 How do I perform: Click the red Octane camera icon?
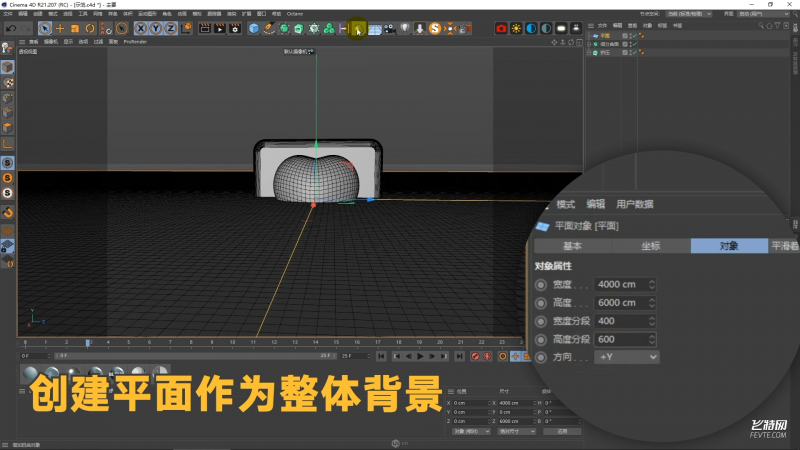(x=501, y=29)
